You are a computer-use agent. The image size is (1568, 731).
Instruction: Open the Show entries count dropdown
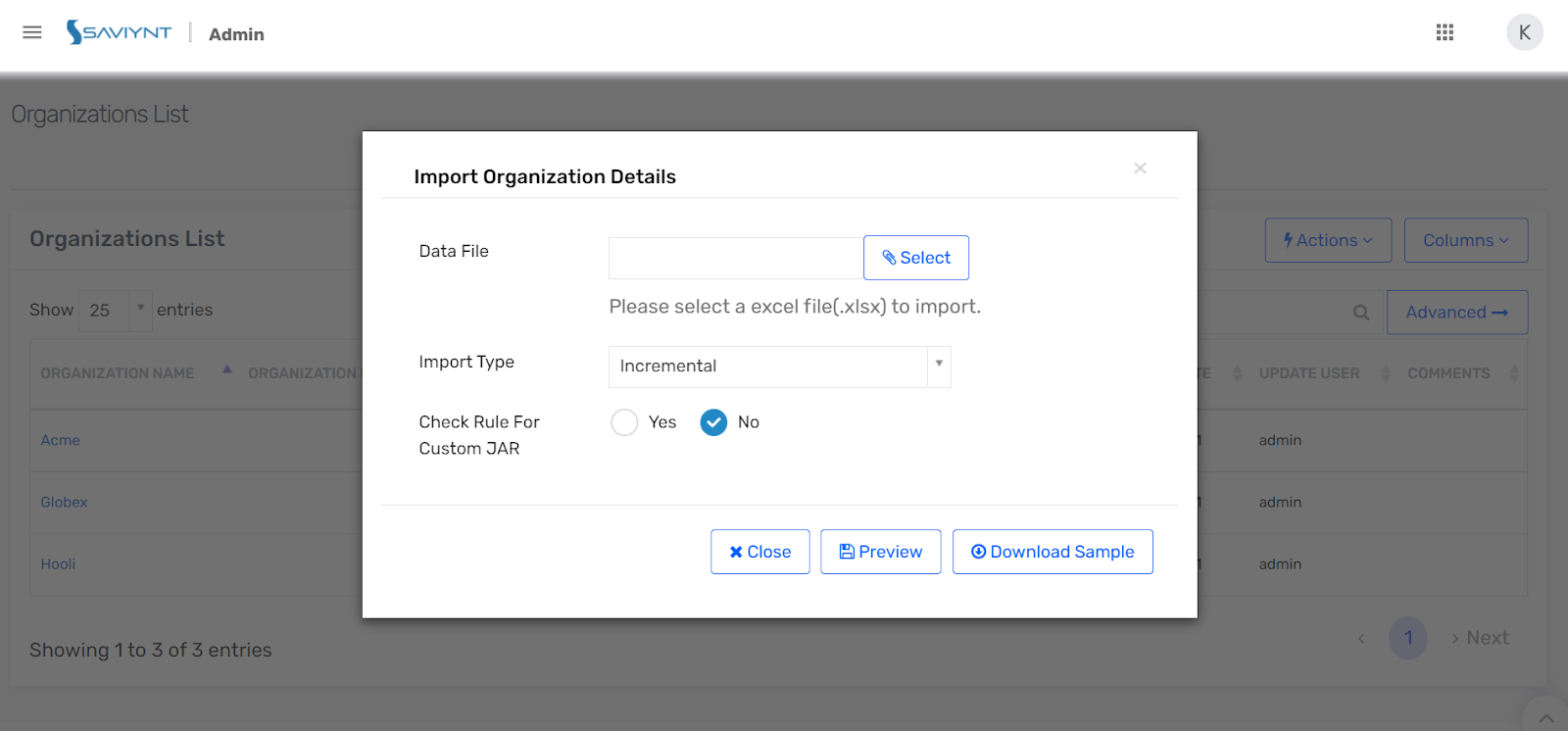pos(115,311)
